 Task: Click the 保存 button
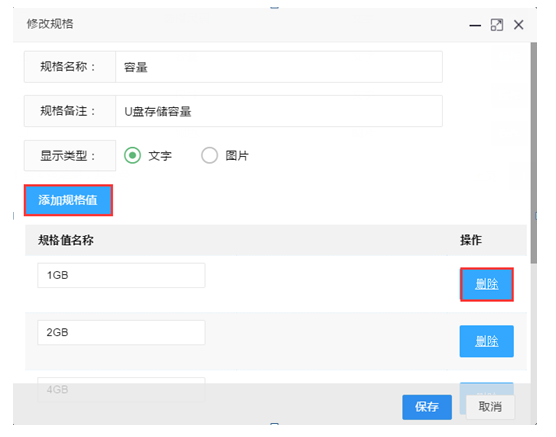pos(427,407)
